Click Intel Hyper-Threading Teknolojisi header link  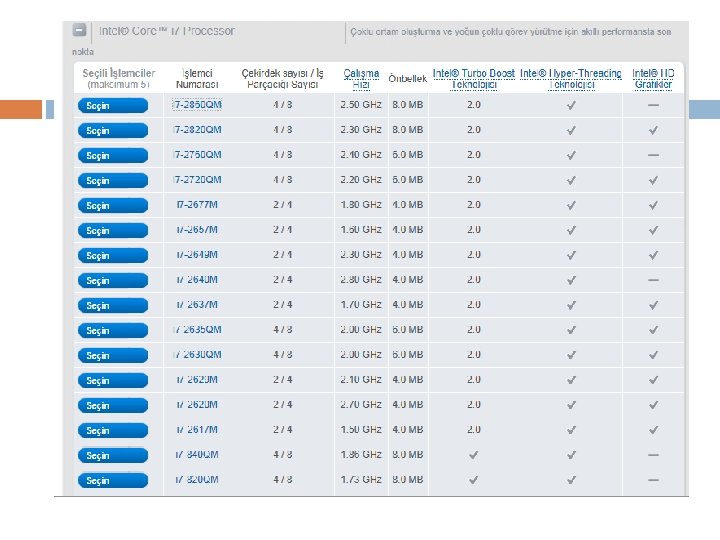pyautogui.click(x=571, y=79)
